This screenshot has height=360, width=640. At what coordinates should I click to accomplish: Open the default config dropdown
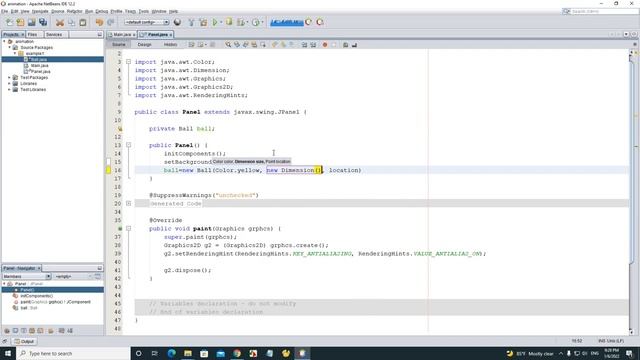(x=147, y=22)
